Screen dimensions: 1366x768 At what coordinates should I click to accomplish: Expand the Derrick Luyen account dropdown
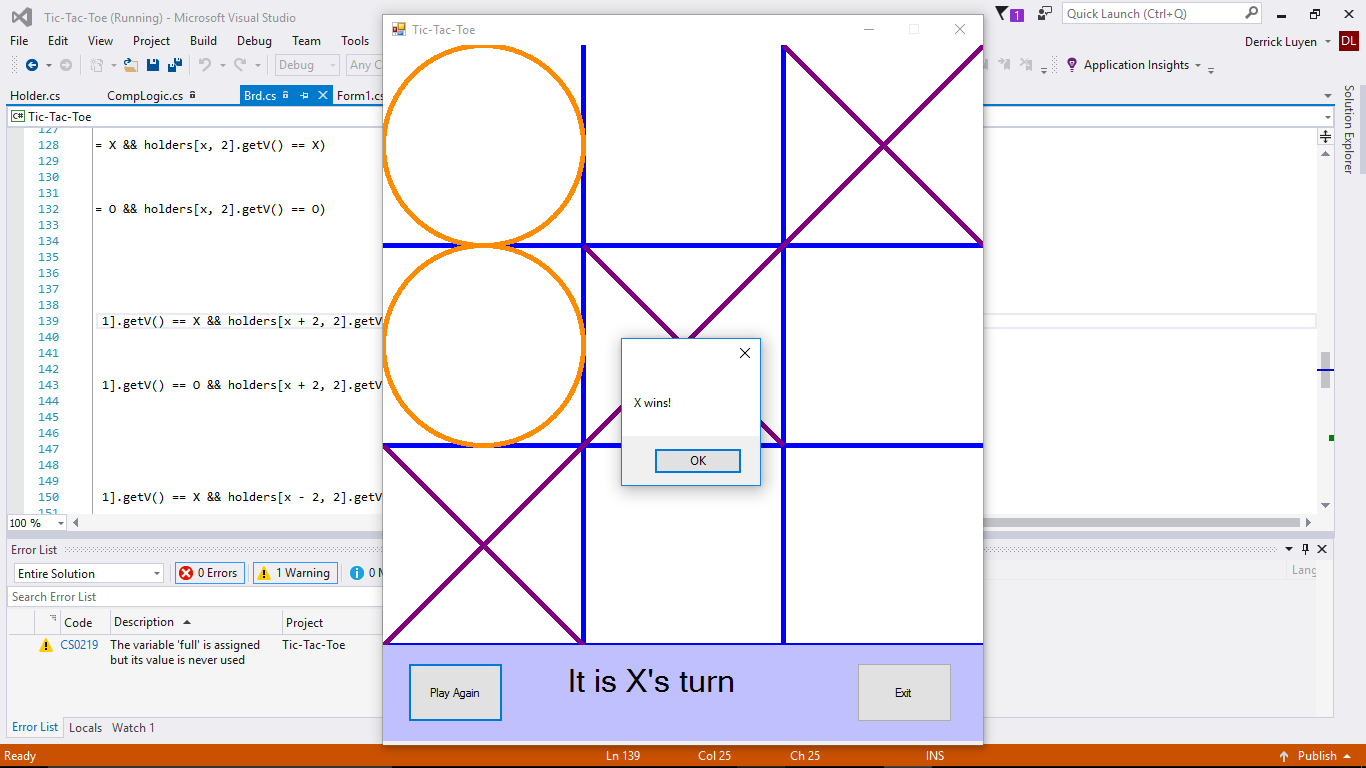[x=1327, y=42]
